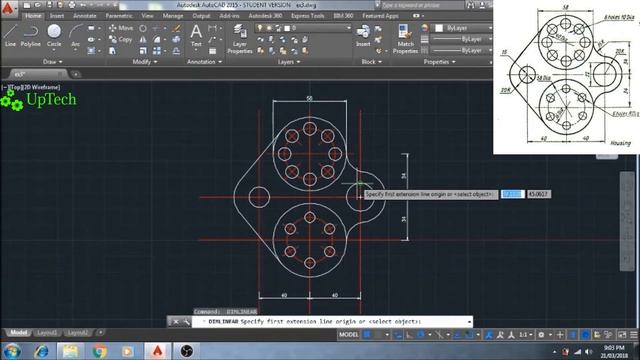Expand the Draw panel
This screenshot has width=640, height=360.
(x=53, y=62)
